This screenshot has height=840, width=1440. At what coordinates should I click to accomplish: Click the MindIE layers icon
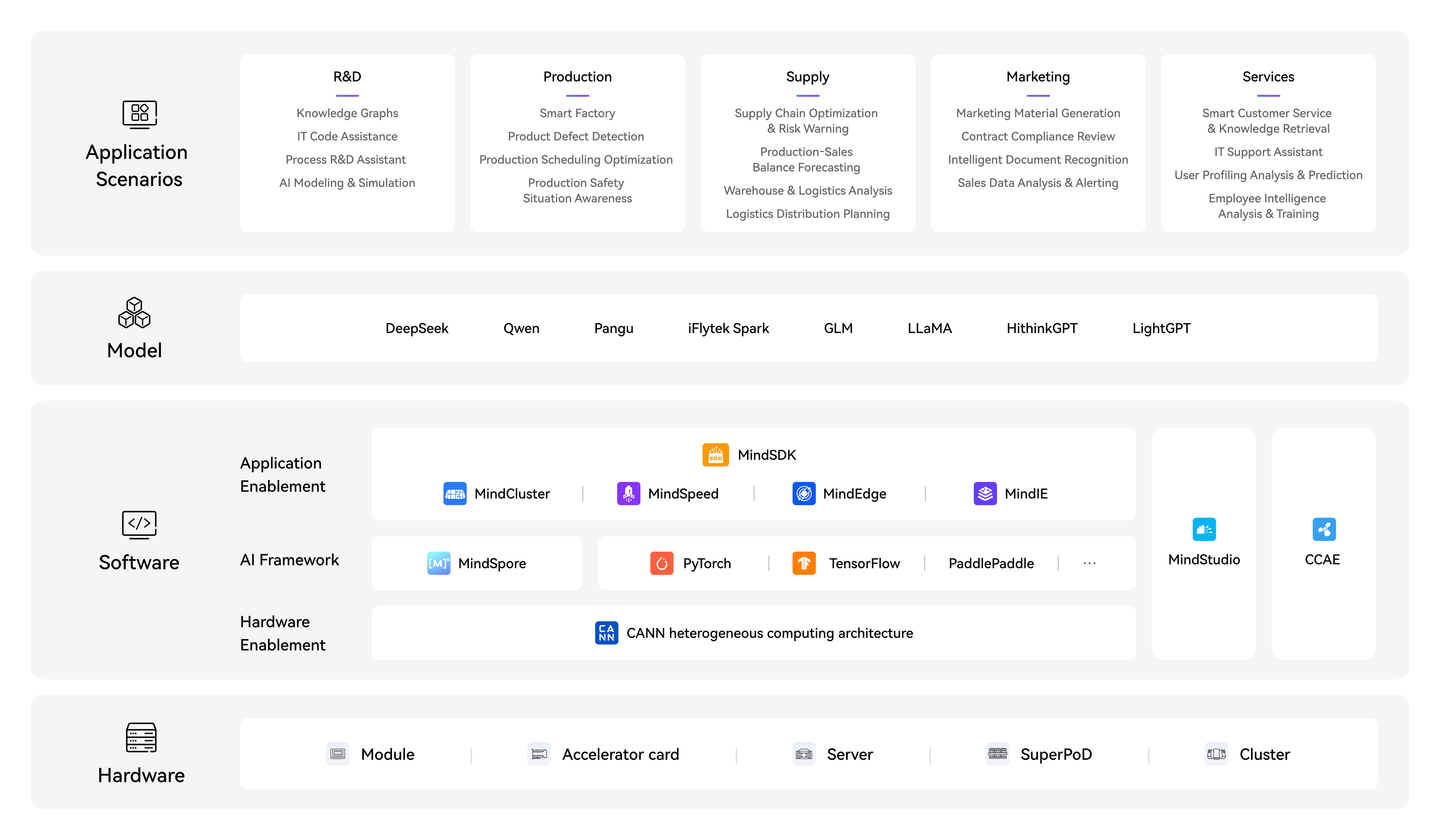tap(985, 494)
